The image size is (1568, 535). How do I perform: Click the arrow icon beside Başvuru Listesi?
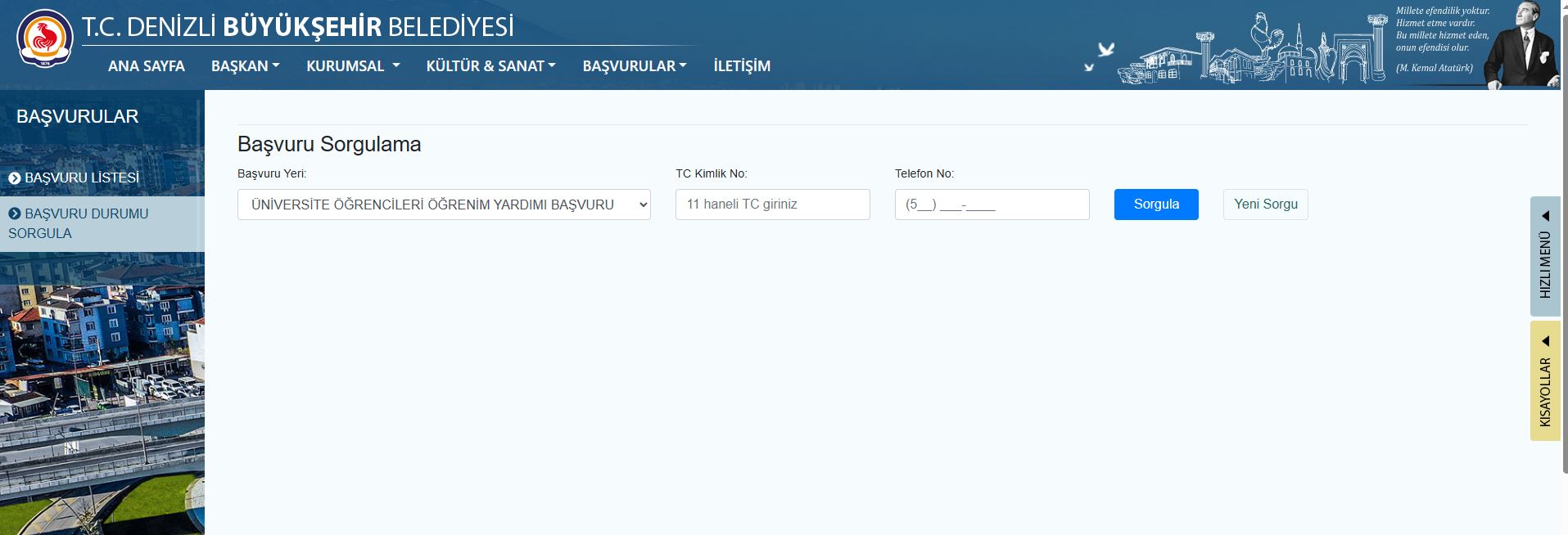coord(15,178)
